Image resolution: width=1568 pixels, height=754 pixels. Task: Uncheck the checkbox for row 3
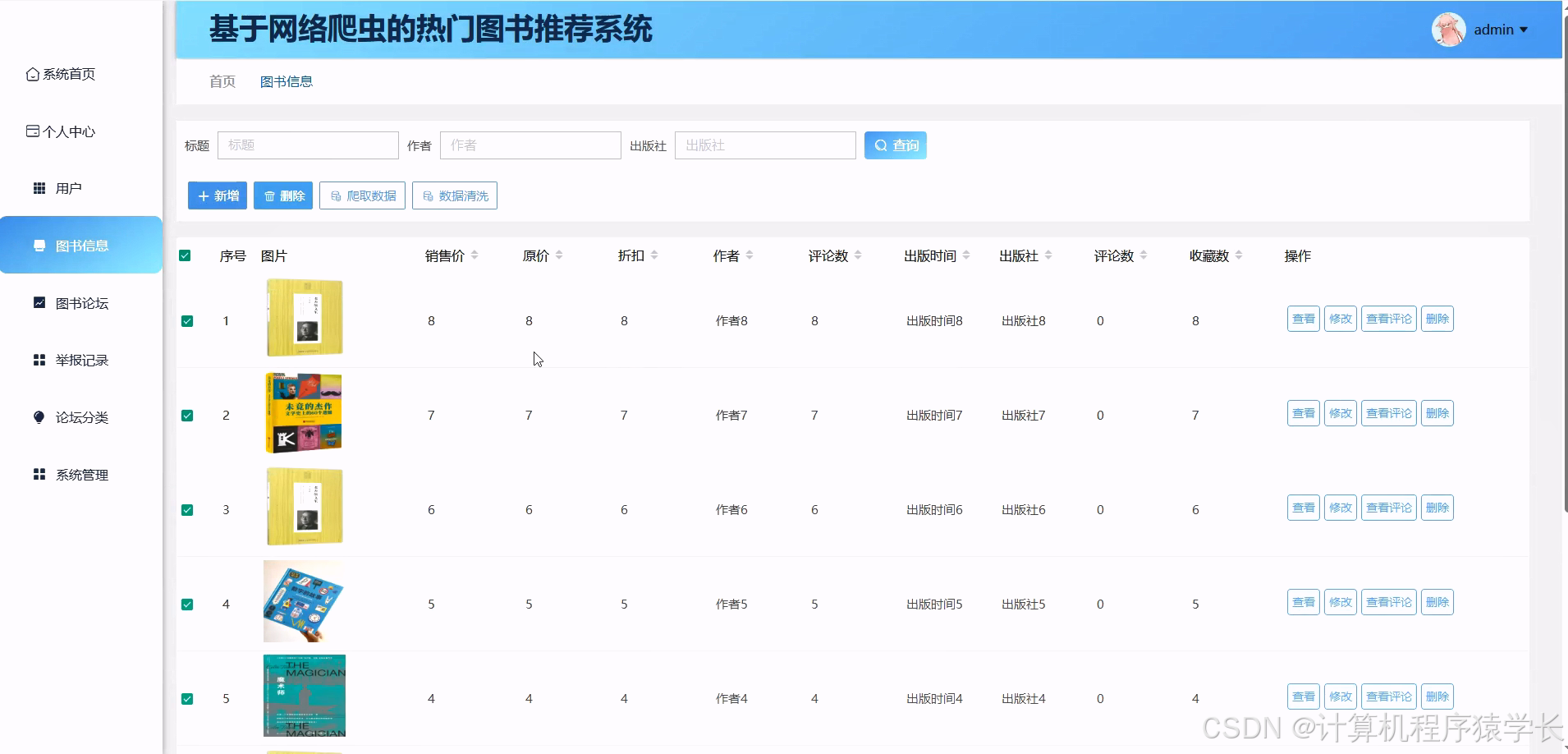point(186,509)
